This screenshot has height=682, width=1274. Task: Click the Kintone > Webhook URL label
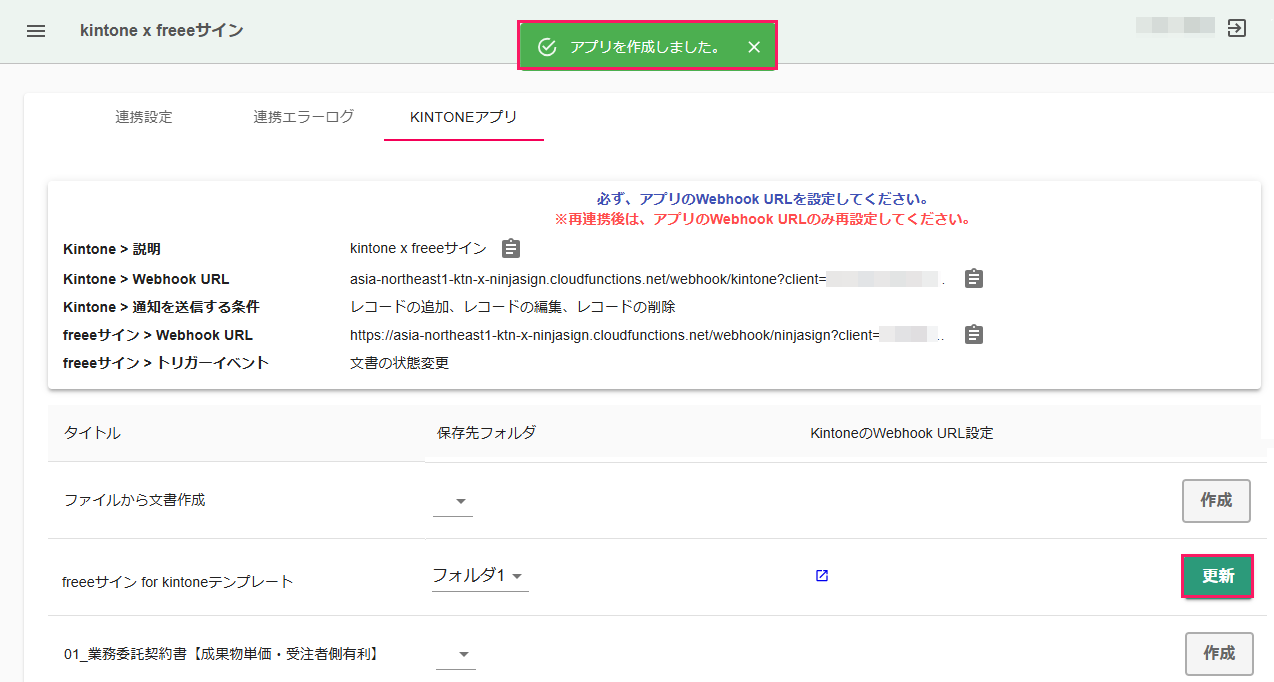pos(146,279)
